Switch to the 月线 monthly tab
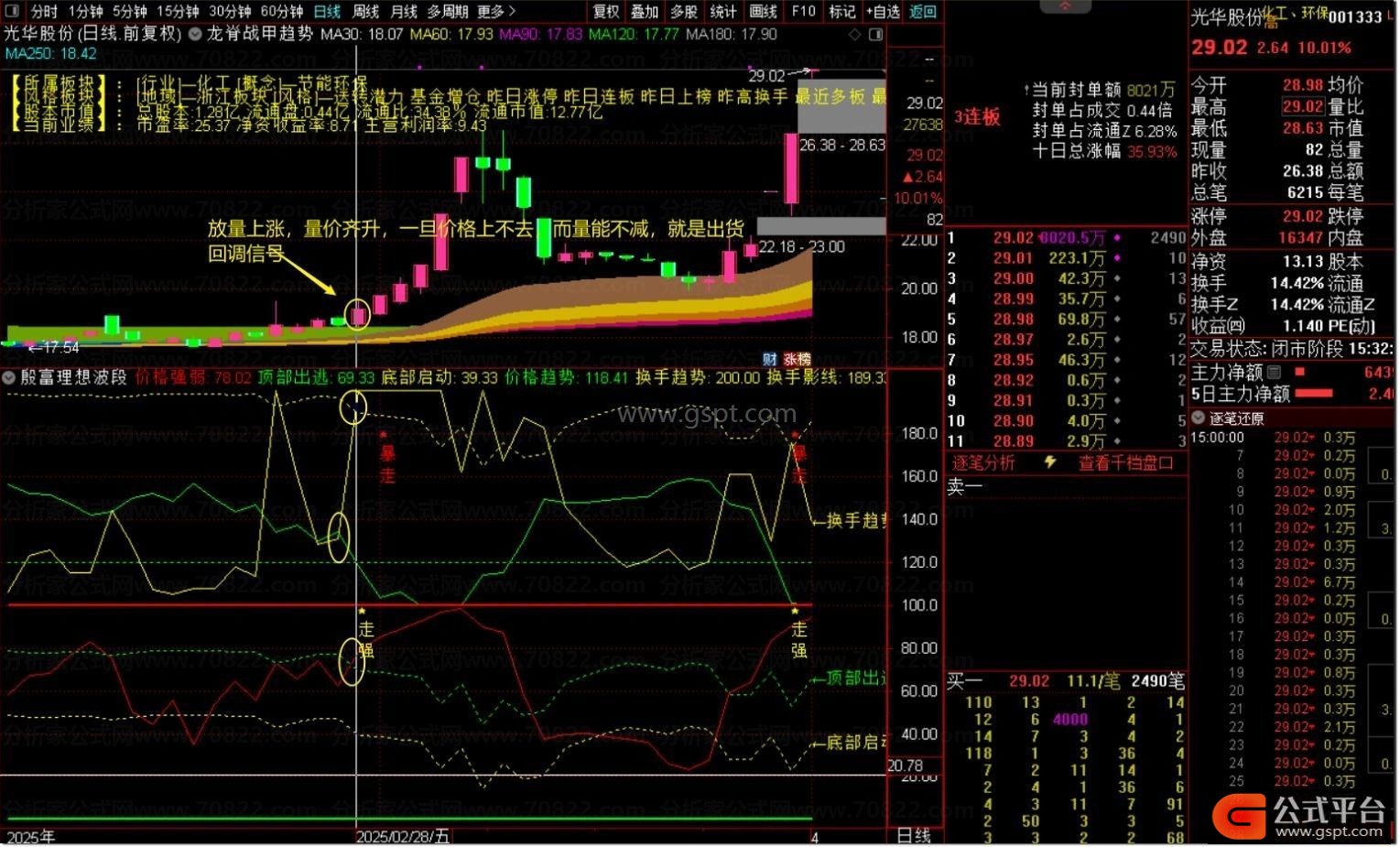Image resolution: width=1400 pixels, height=847 pixels. [404, 11]
